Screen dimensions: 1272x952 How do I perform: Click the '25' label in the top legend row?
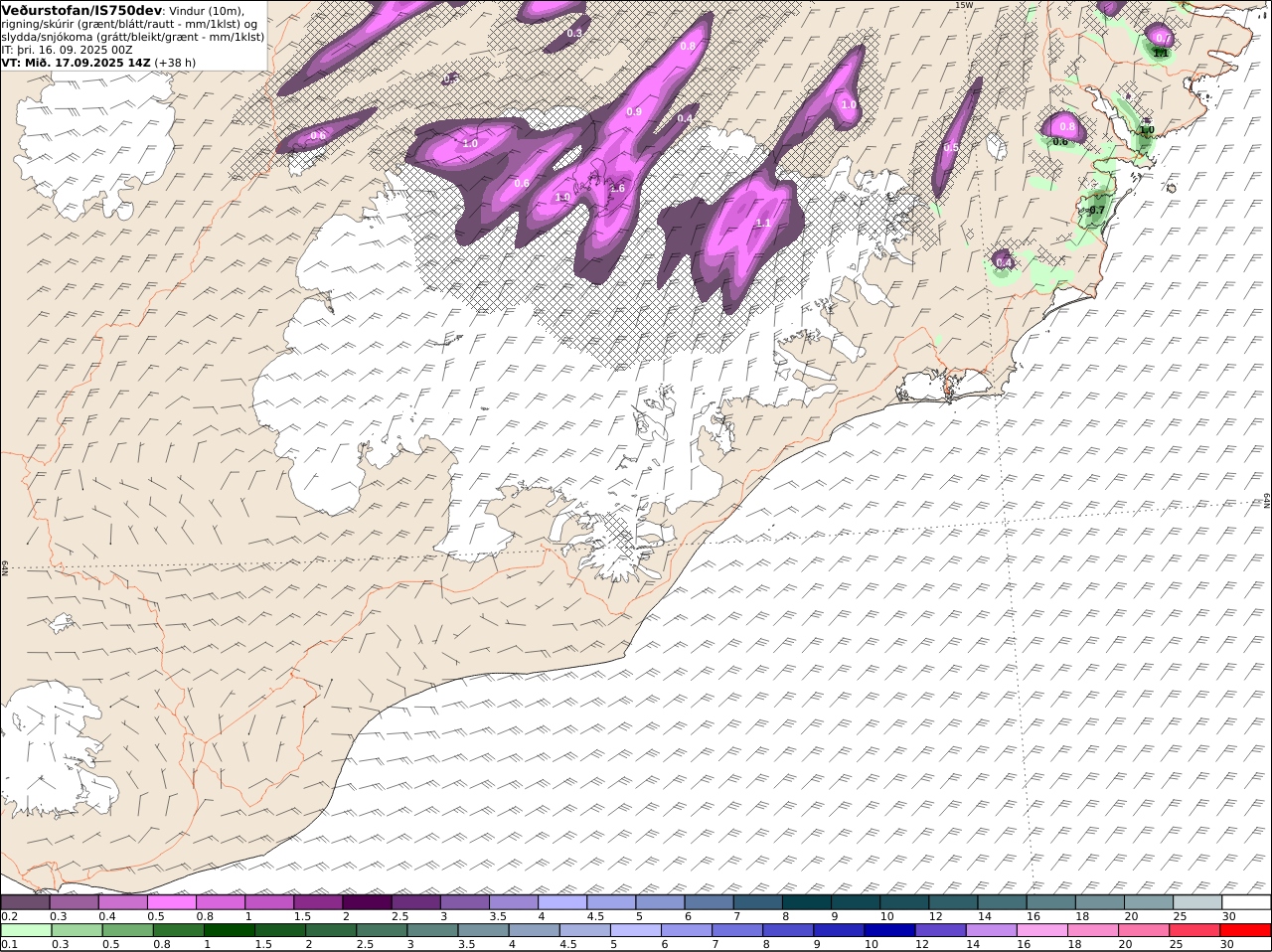click(x=1180, y=916)
